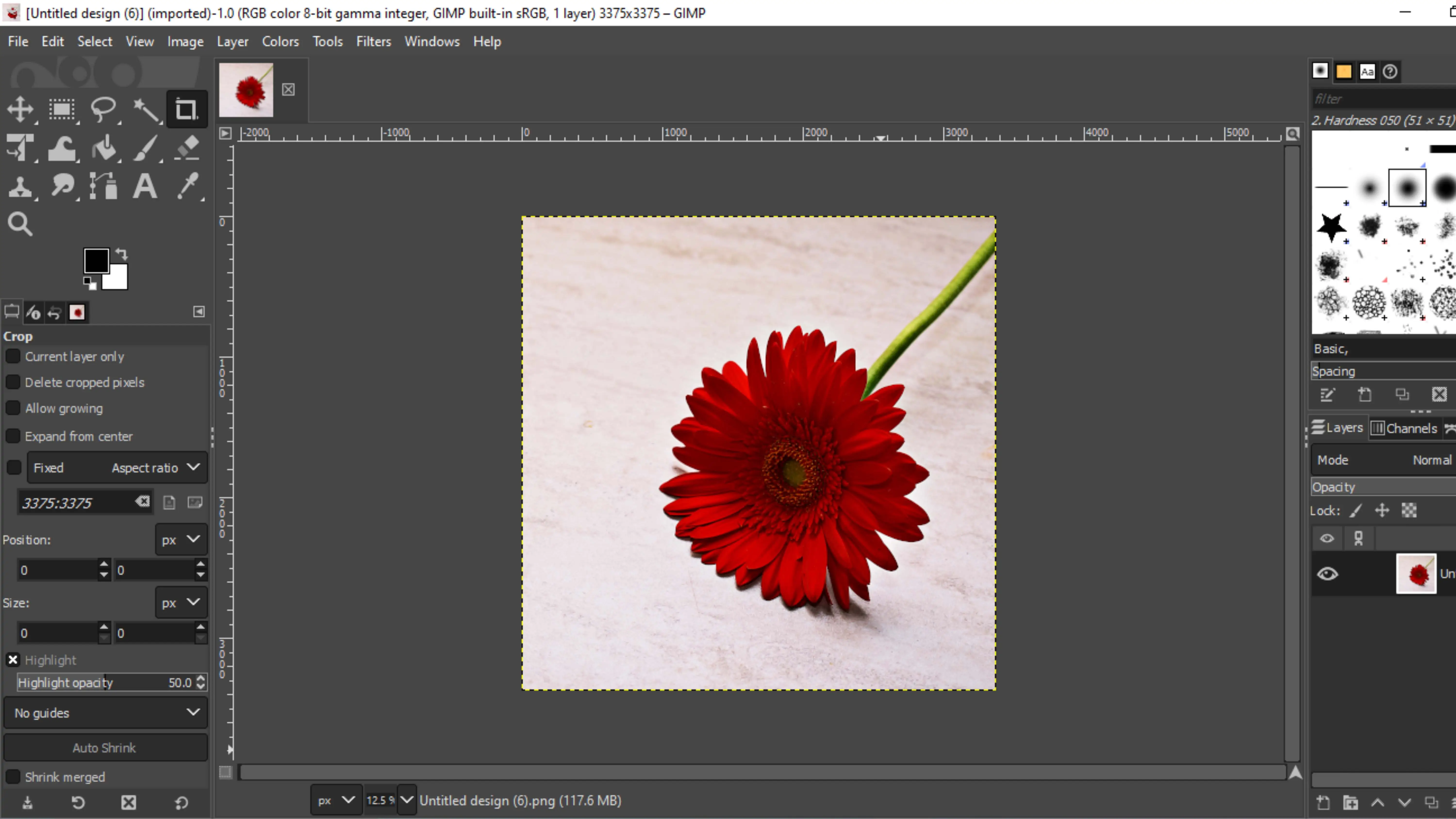Open the zoom percentage dropdown
1456x819 pixels.
pyautogui.click(x=406, y=800)
